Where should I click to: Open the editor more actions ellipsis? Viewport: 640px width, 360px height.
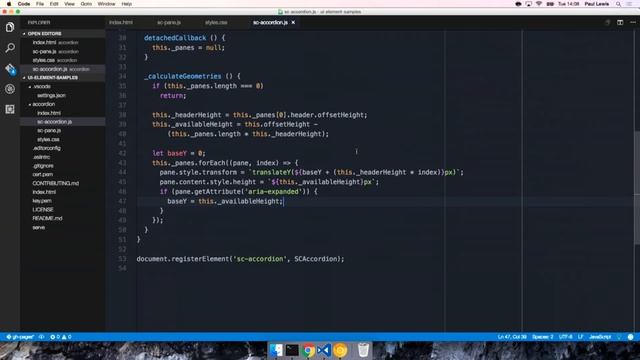click(x=633, y=22)
